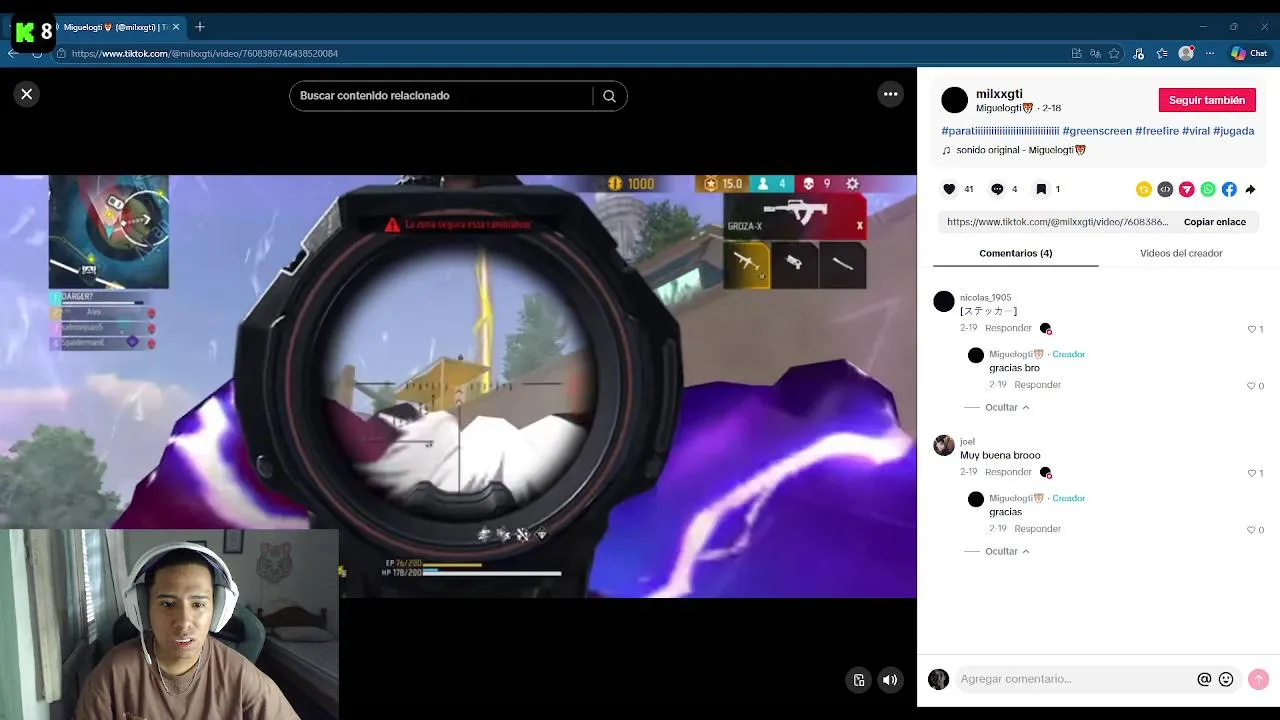This screenshot has width=1280, height=720.
Task: Click joel commenter username
Action: coord(967,441)
